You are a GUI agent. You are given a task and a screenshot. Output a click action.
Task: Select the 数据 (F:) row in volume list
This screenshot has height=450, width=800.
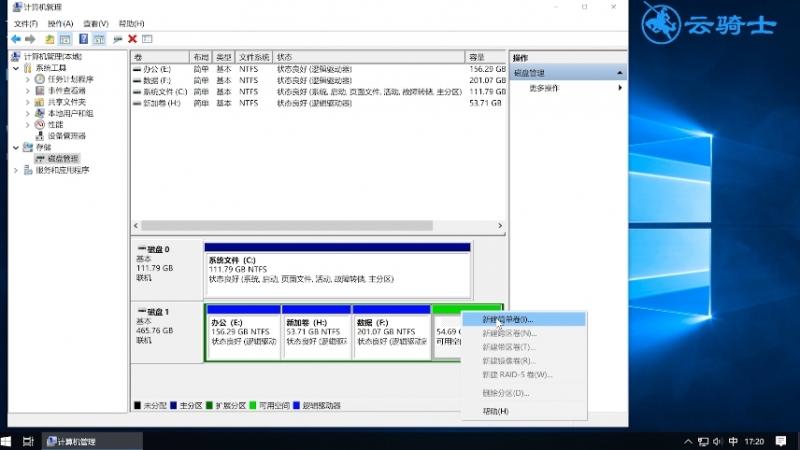coord(319,80)
